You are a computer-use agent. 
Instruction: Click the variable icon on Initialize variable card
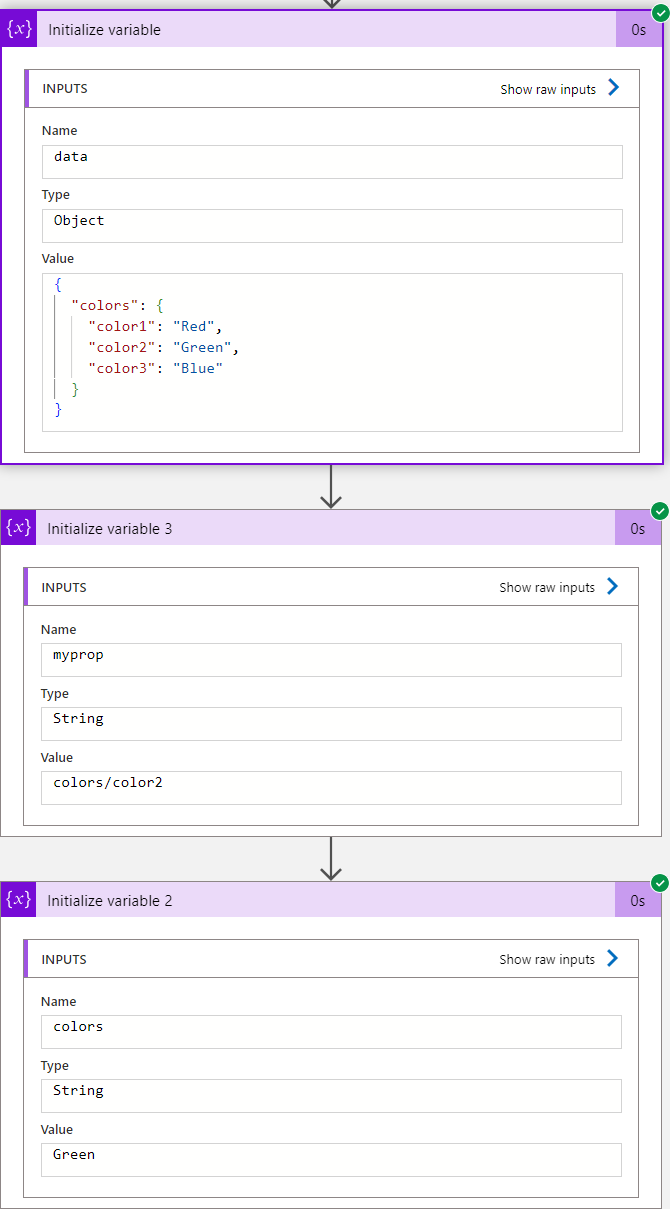(x=19, y=30)
